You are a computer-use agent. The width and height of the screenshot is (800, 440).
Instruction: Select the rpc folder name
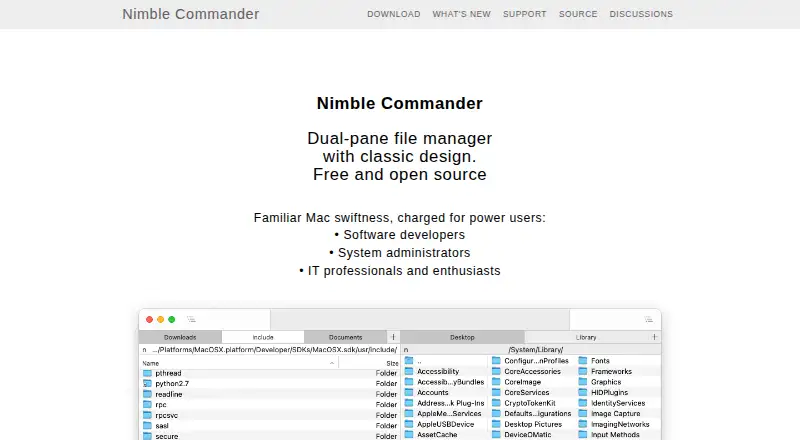pyautogui.click(x=161, y=404)
